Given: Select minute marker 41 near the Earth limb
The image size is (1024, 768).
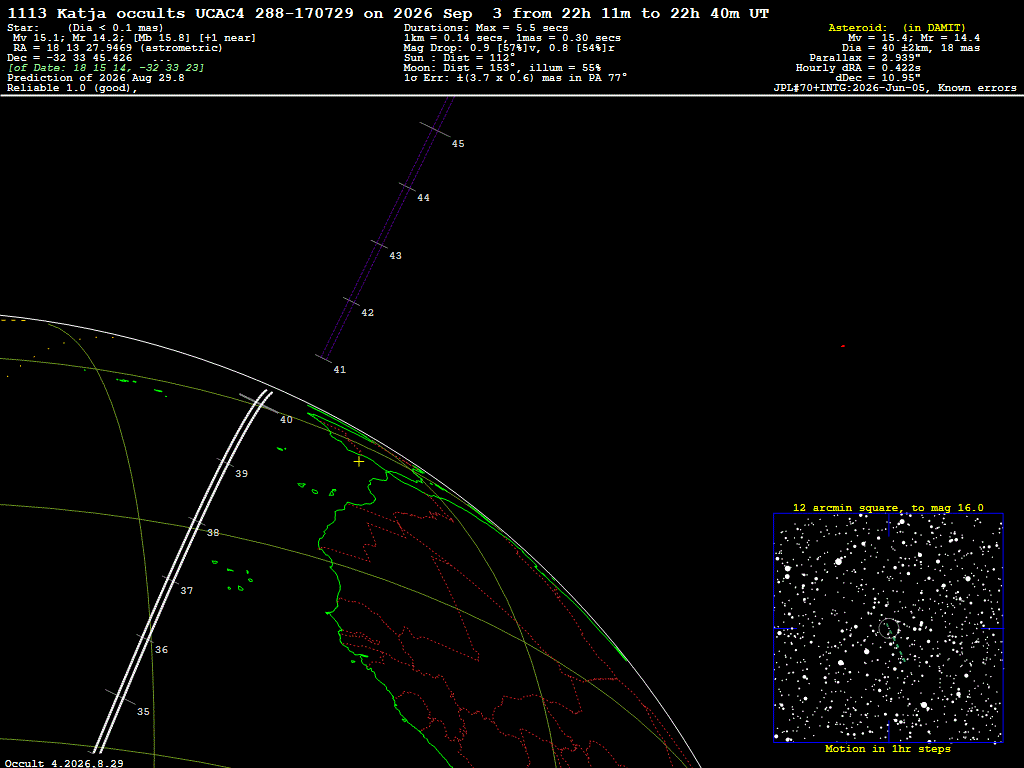Looking at the screenshot, I should pos(340,370).
